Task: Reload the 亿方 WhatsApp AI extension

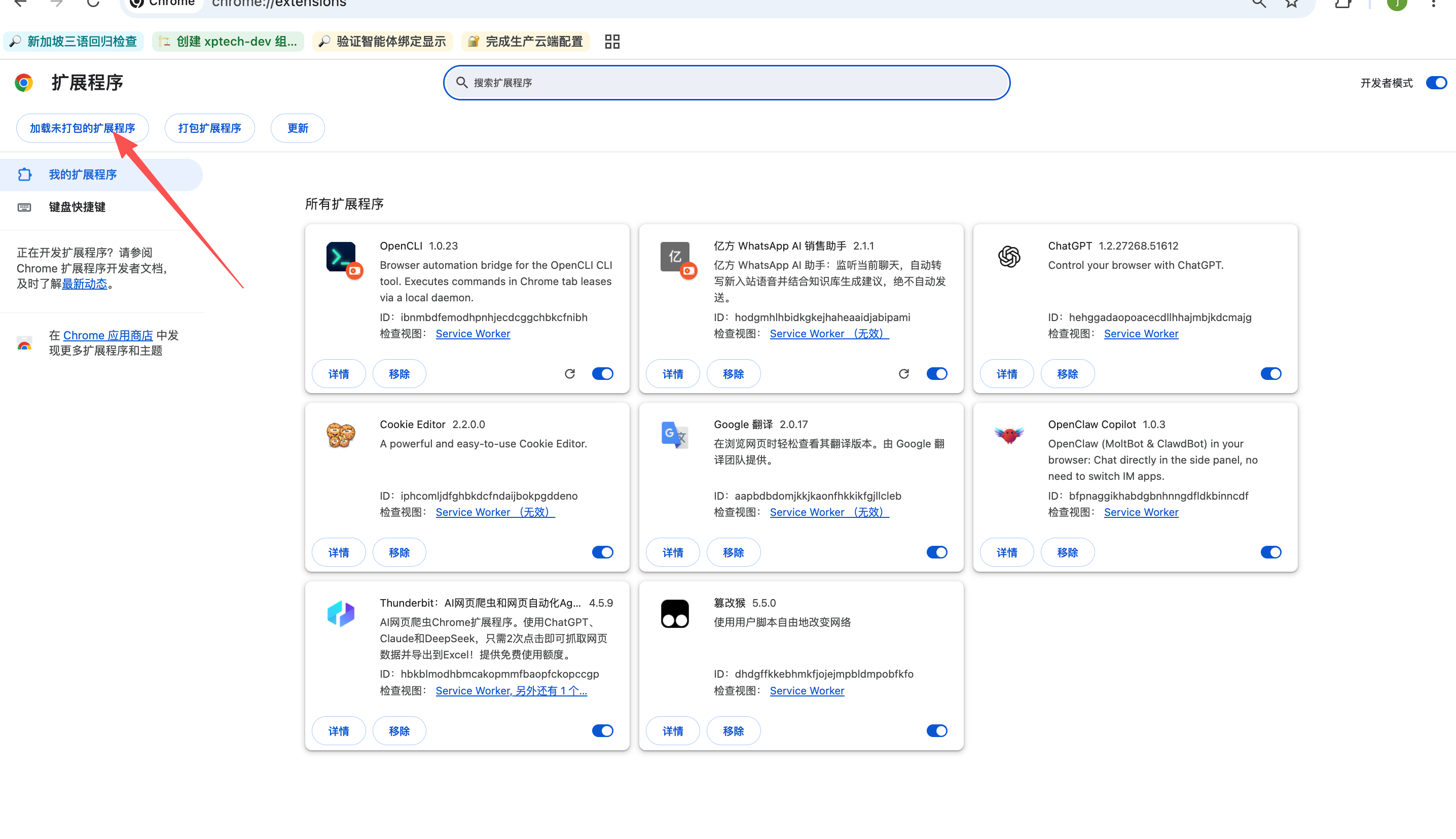Action: [904, 374]
